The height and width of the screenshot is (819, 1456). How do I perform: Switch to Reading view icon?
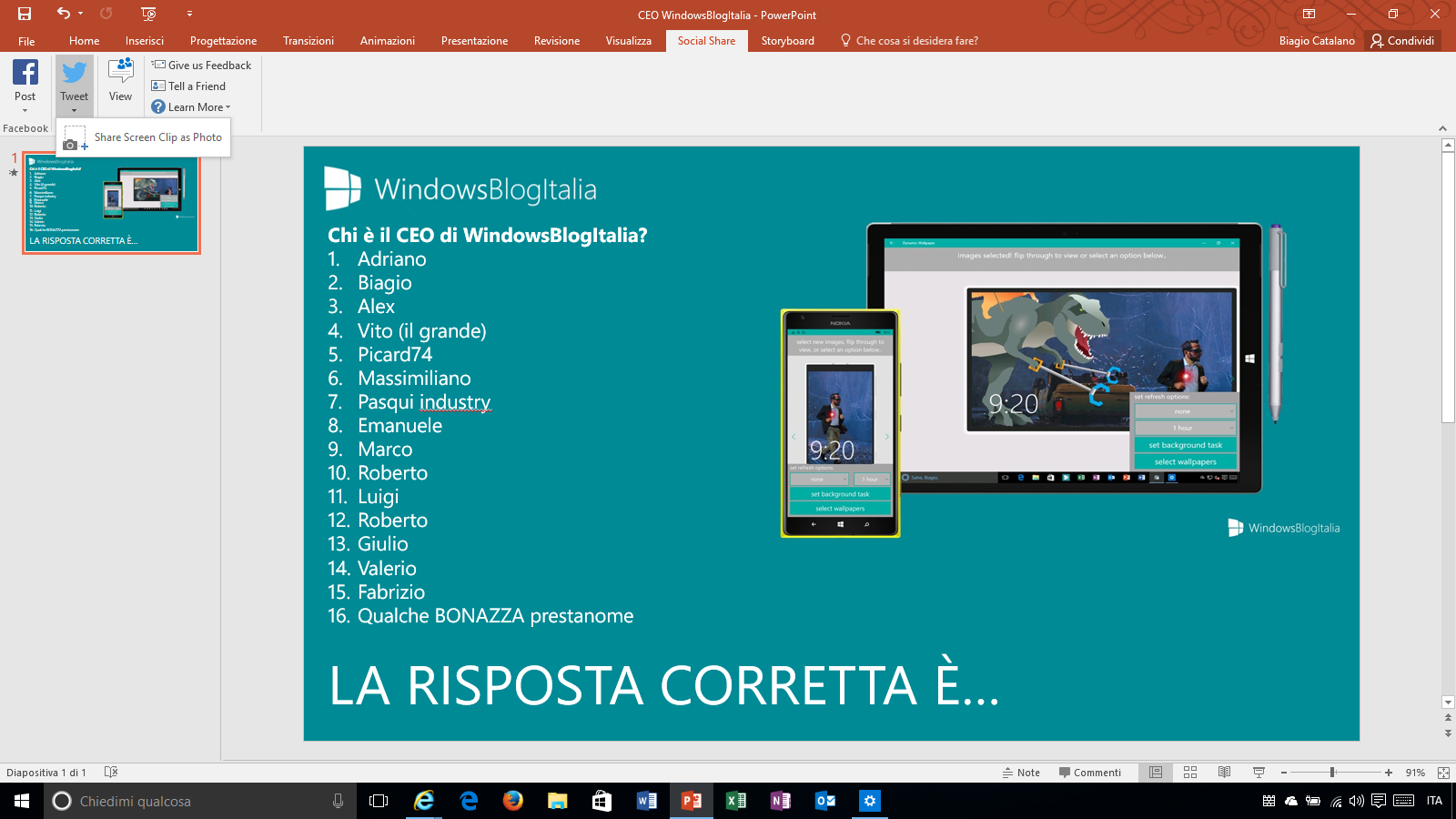1225,773
